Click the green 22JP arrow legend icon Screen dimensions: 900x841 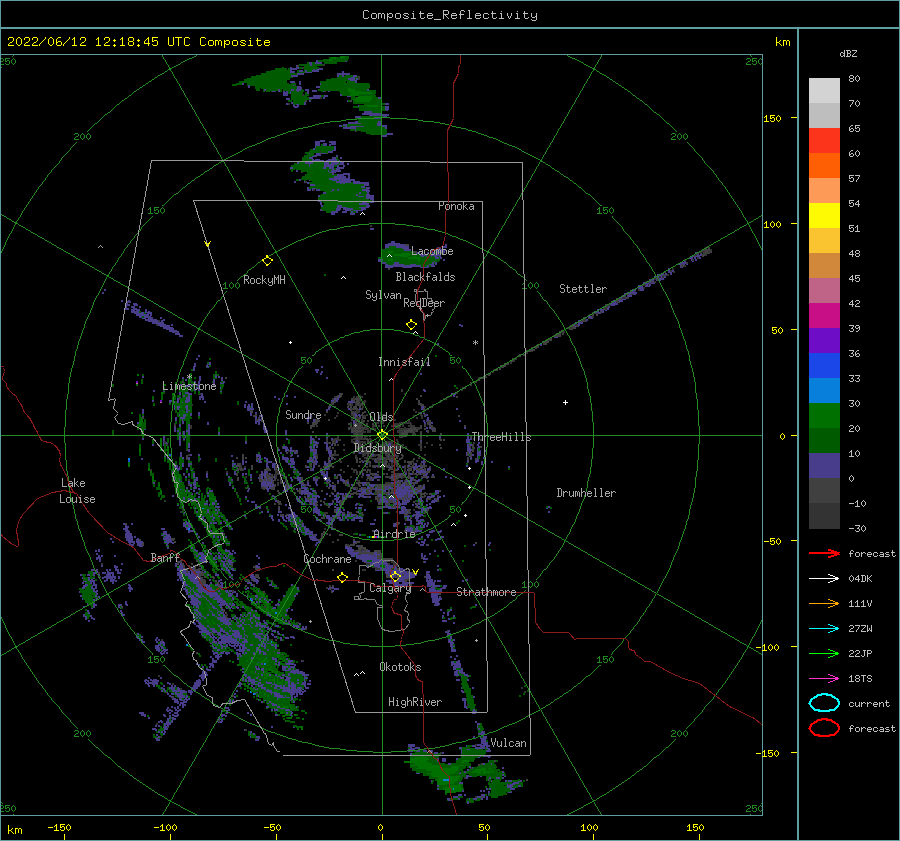[x=824, y=653]
